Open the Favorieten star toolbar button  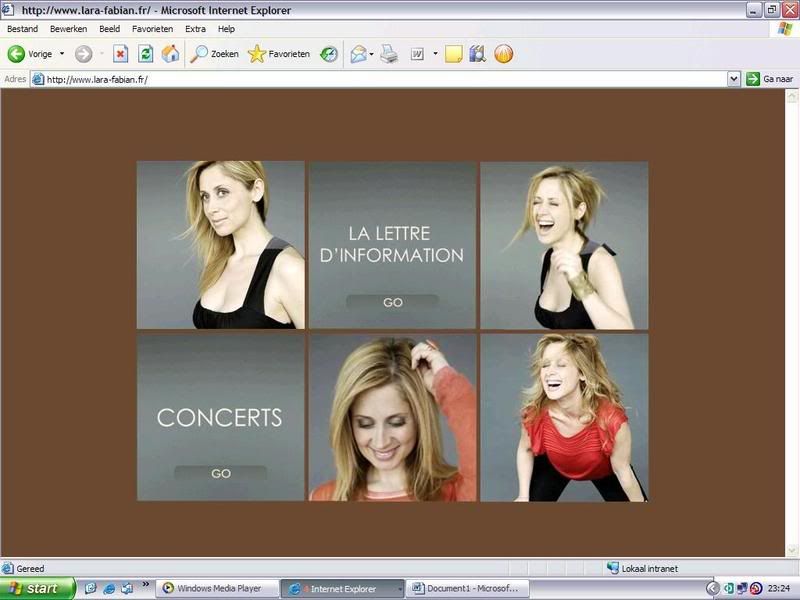[279, 54]
